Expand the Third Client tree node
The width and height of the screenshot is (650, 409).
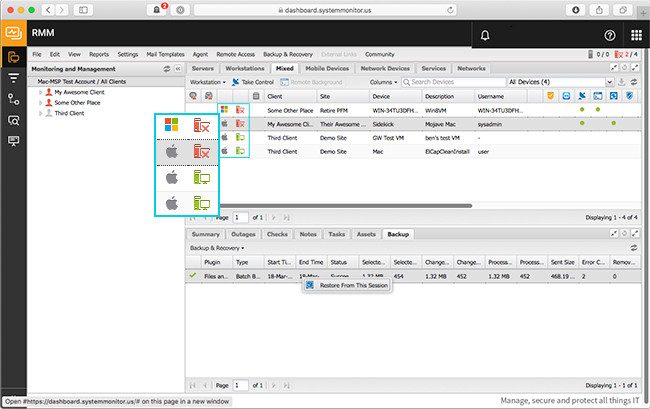pyautogui.click(x=41, y=113)
